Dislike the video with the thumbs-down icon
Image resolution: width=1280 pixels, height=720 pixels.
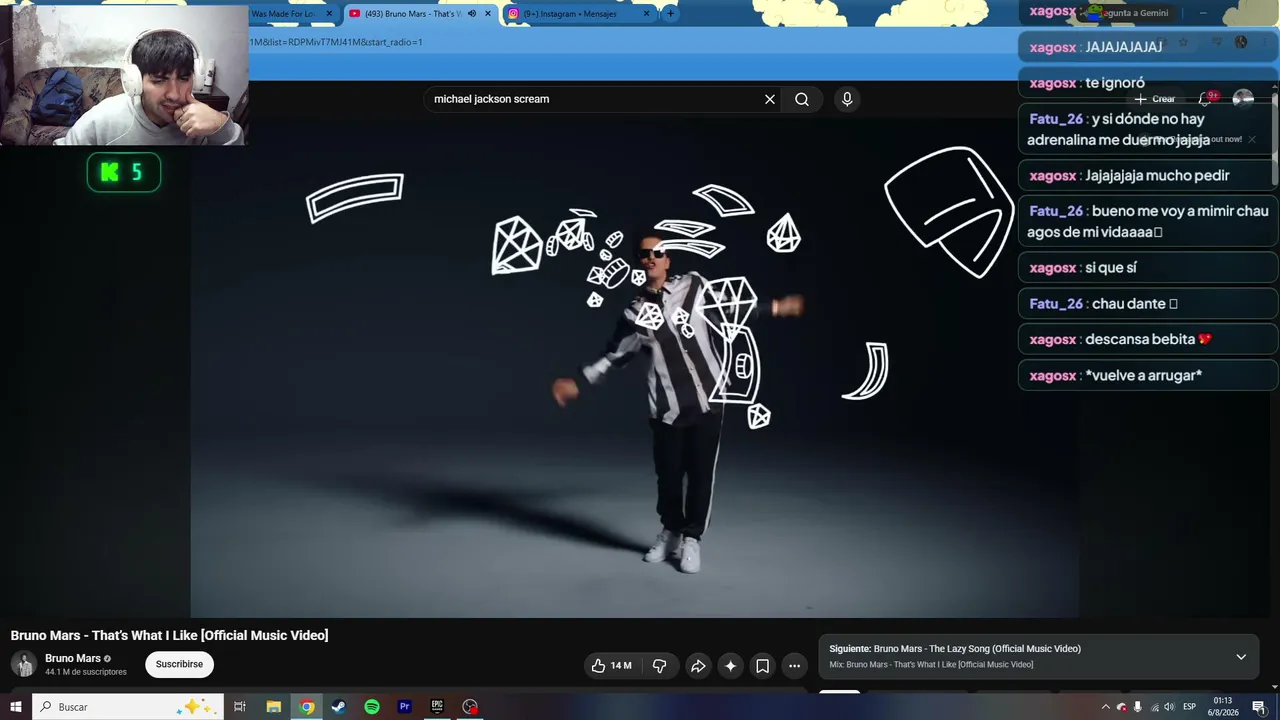pos(659,666)
